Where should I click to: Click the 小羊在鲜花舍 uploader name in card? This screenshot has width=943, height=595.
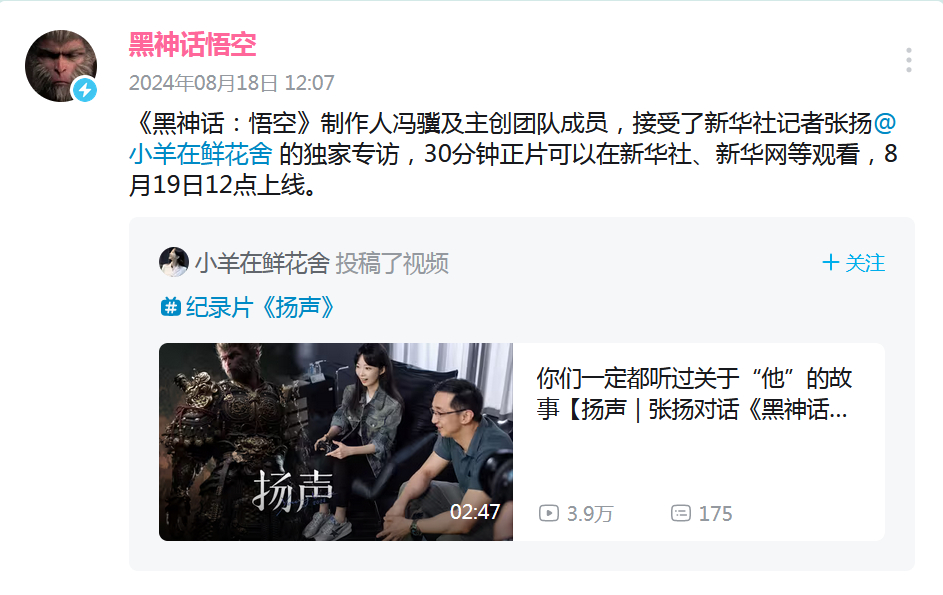[262, 263]
